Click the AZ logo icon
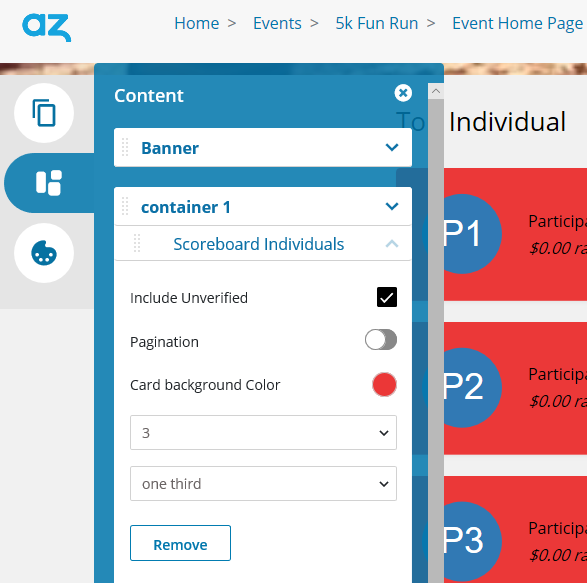This screenshot has width=587, height=583. [46, 27]
